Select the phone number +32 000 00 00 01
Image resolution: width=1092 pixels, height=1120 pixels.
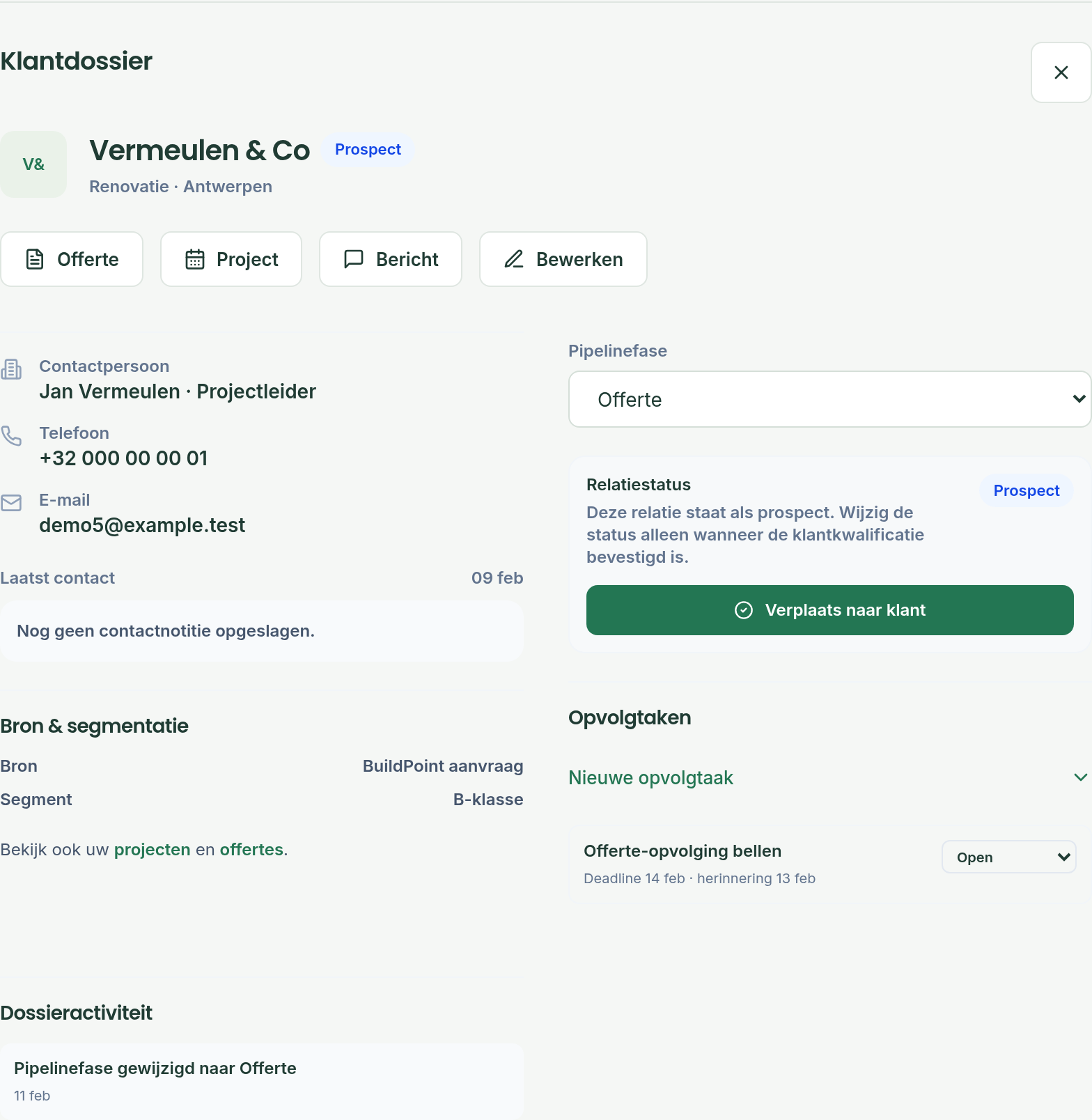click(x=124, y=458)
